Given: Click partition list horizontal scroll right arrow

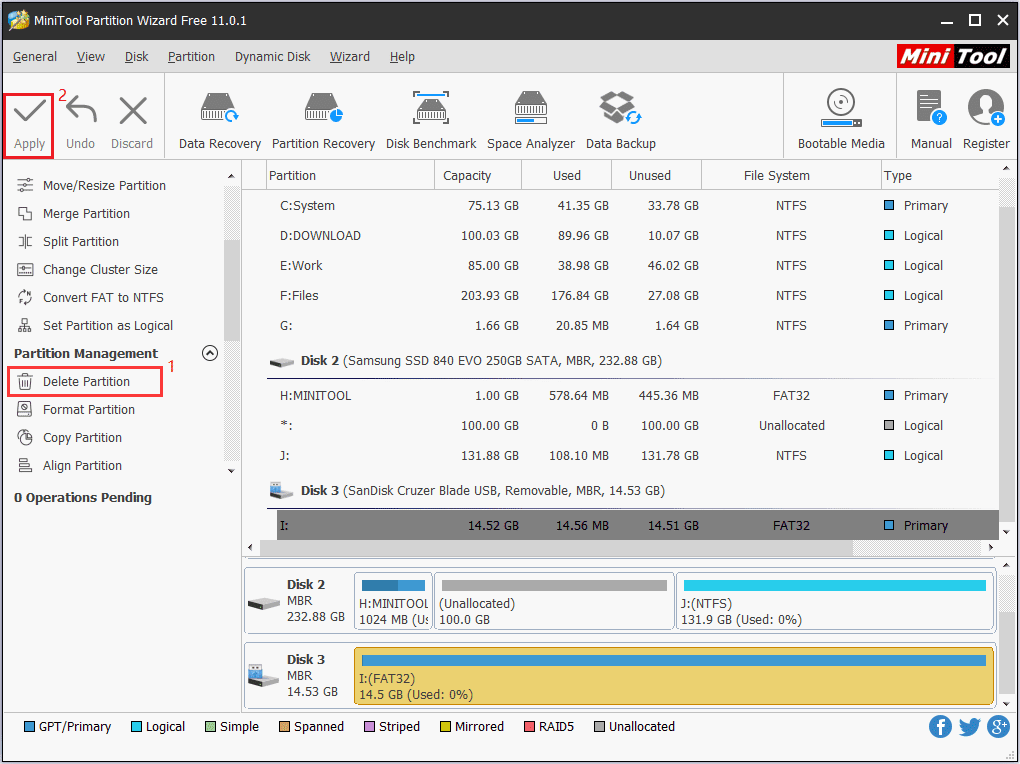Looking at the screenshot, I should pyautogui.click(x=991, y=548).
